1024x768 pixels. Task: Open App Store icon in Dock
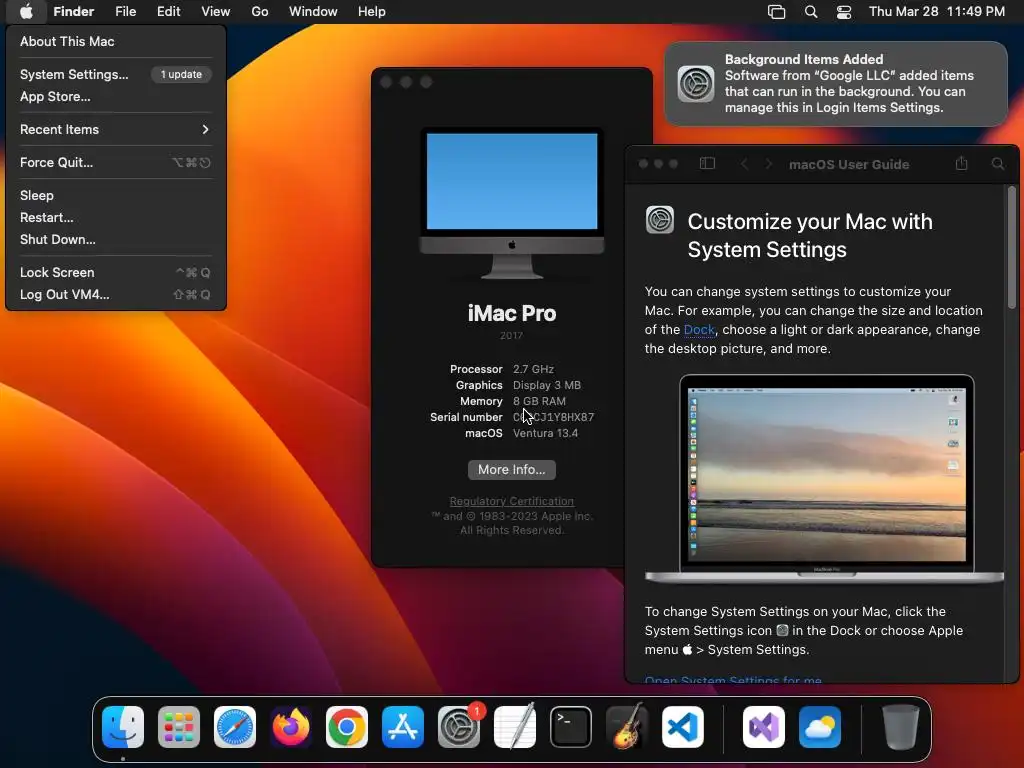[403, 727]
